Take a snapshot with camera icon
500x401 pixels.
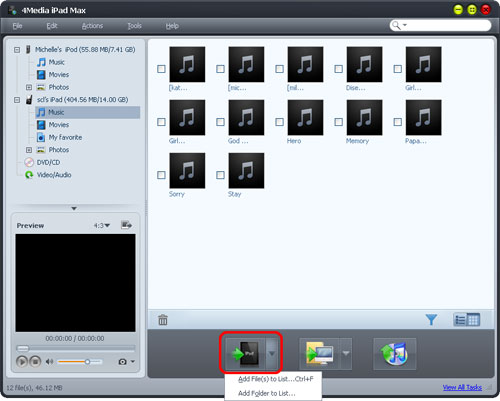[122, 362]
